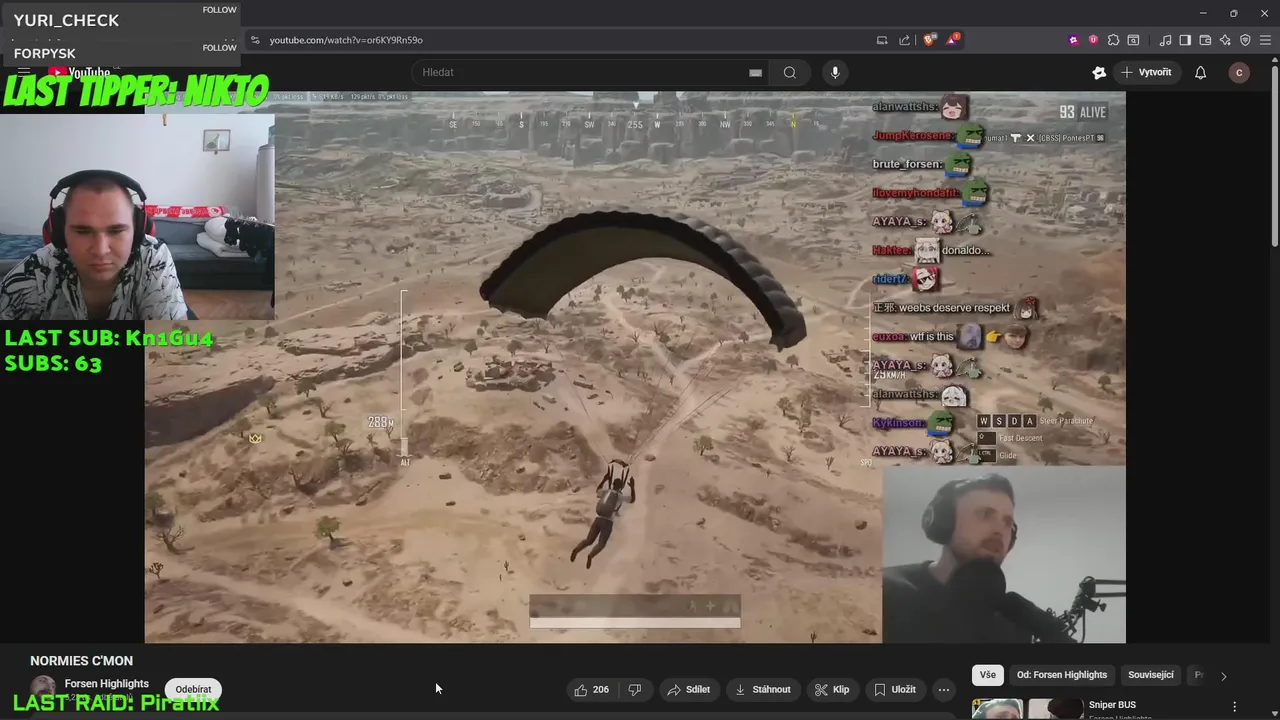
Task: Click the install/cast screen icon in the address bar
Action: point(881,40)
